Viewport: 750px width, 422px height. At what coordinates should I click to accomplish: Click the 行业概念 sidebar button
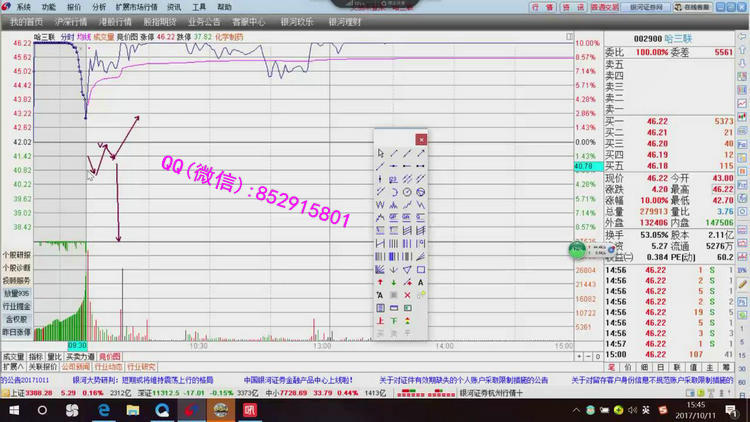[16, 306]
